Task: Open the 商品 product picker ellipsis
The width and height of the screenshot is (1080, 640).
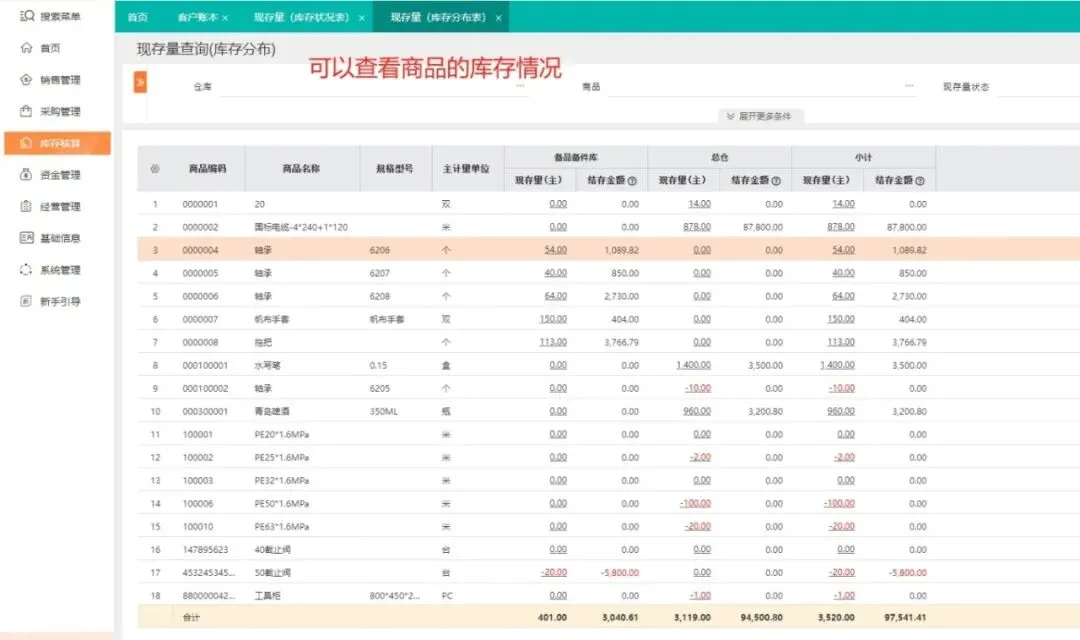Action: tap(908, 86)
